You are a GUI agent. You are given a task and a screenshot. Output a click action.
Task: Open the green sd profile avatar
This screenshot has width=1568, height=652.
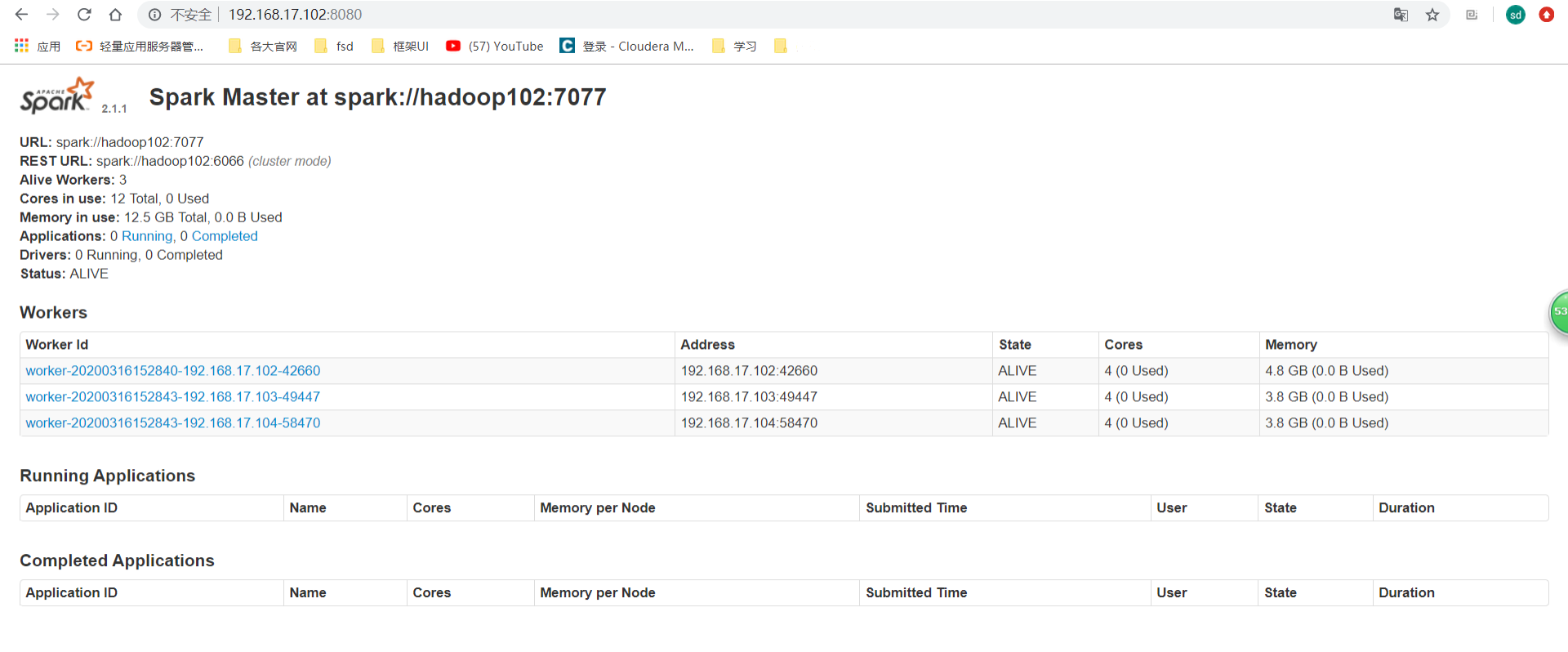[x=1516, y=15]
